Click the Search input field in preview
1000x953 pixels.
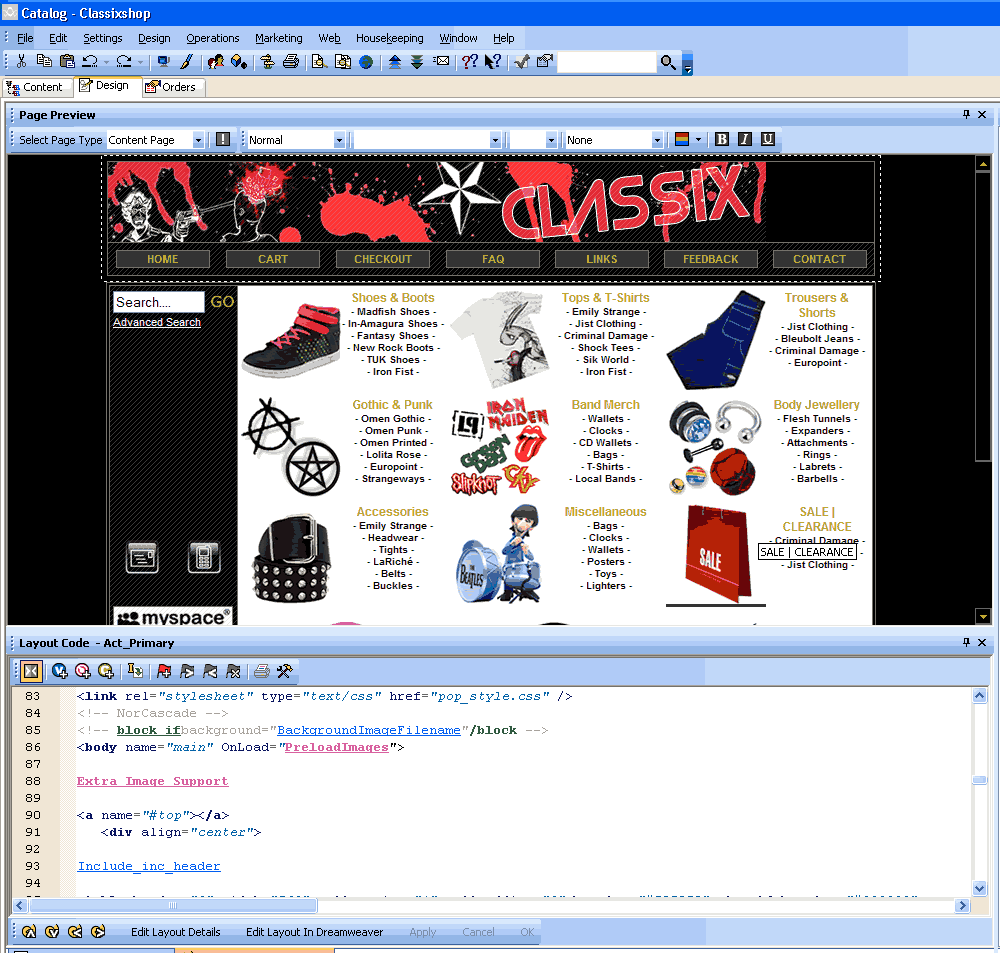click(158, 302)
